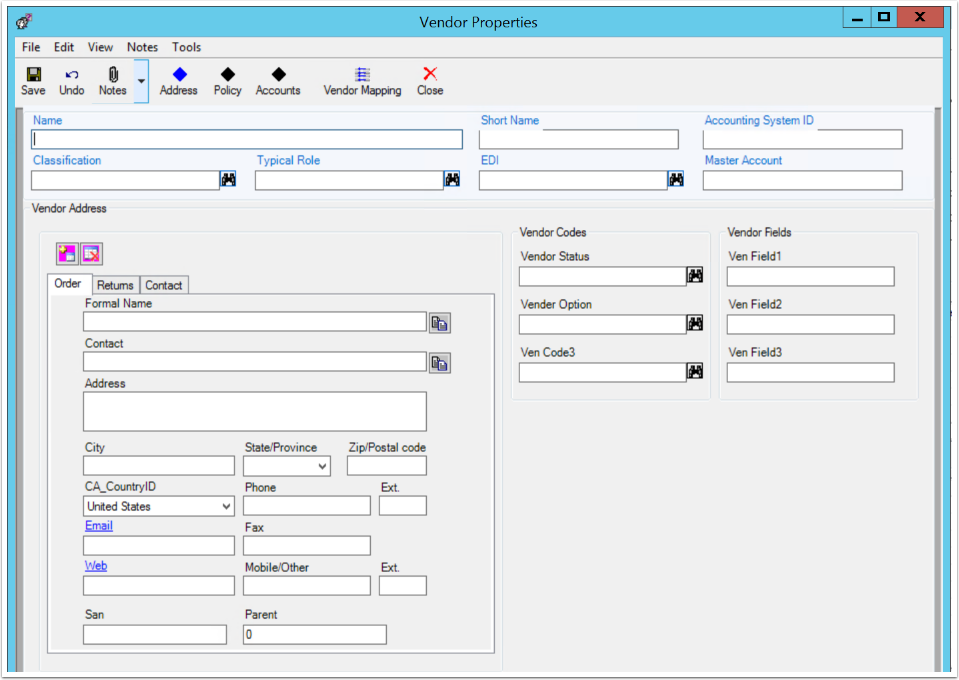This screenshot has width=959, height=680.
Task: Click into the Ven Field1 box
Action: tap(811, 276)
